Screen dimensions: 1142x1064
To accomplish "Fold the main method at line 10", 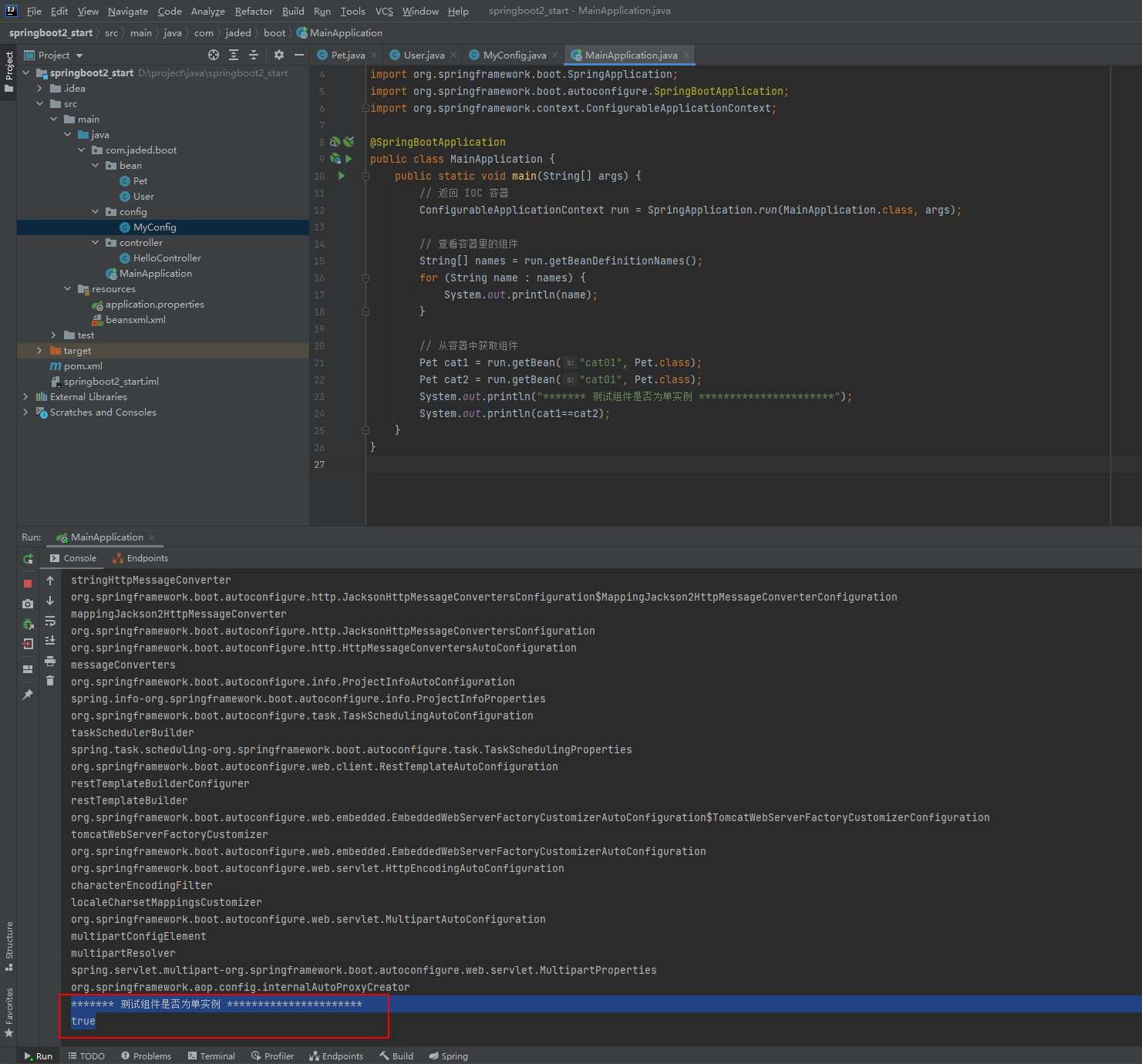I will click(366, 176).
